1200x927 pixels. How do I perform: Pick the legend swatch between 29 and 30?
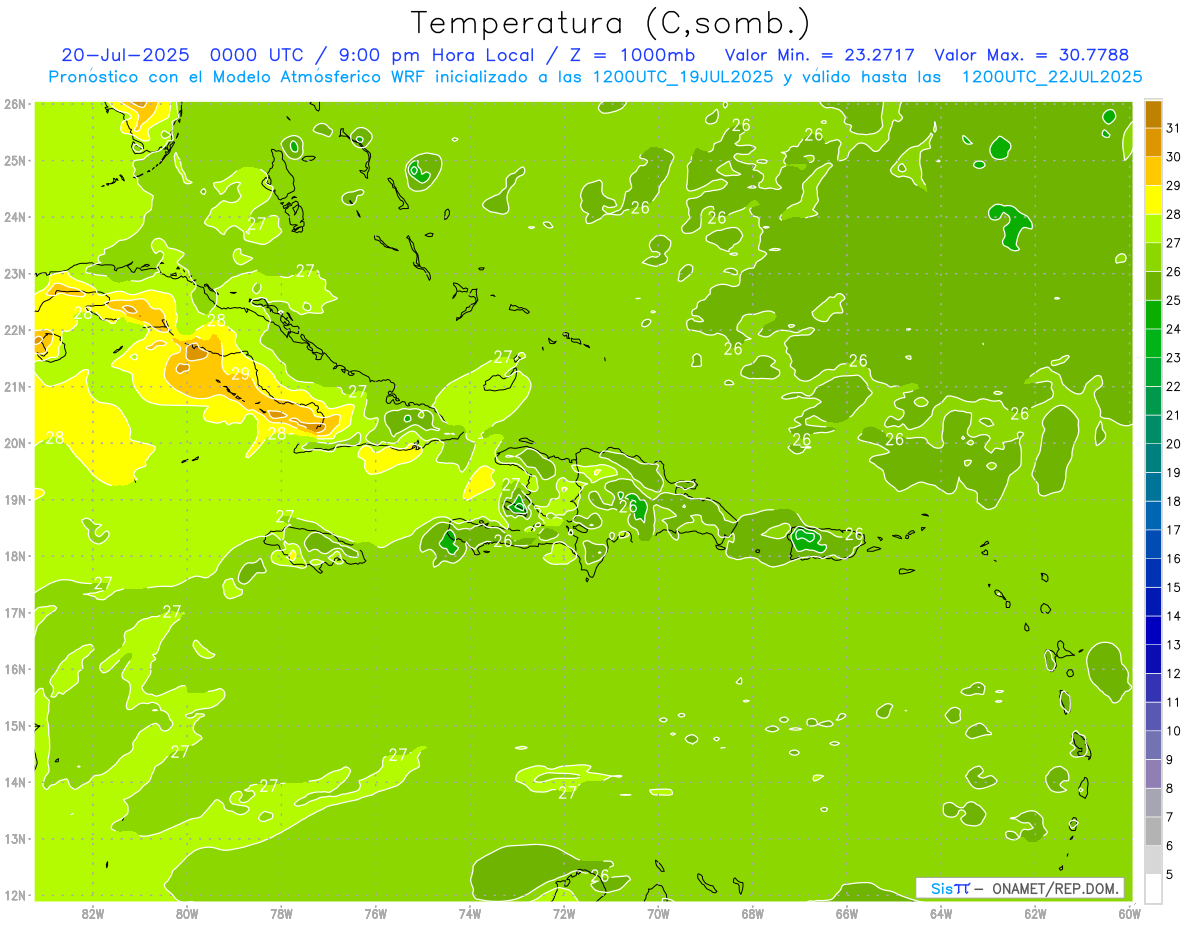(1153, 171)
